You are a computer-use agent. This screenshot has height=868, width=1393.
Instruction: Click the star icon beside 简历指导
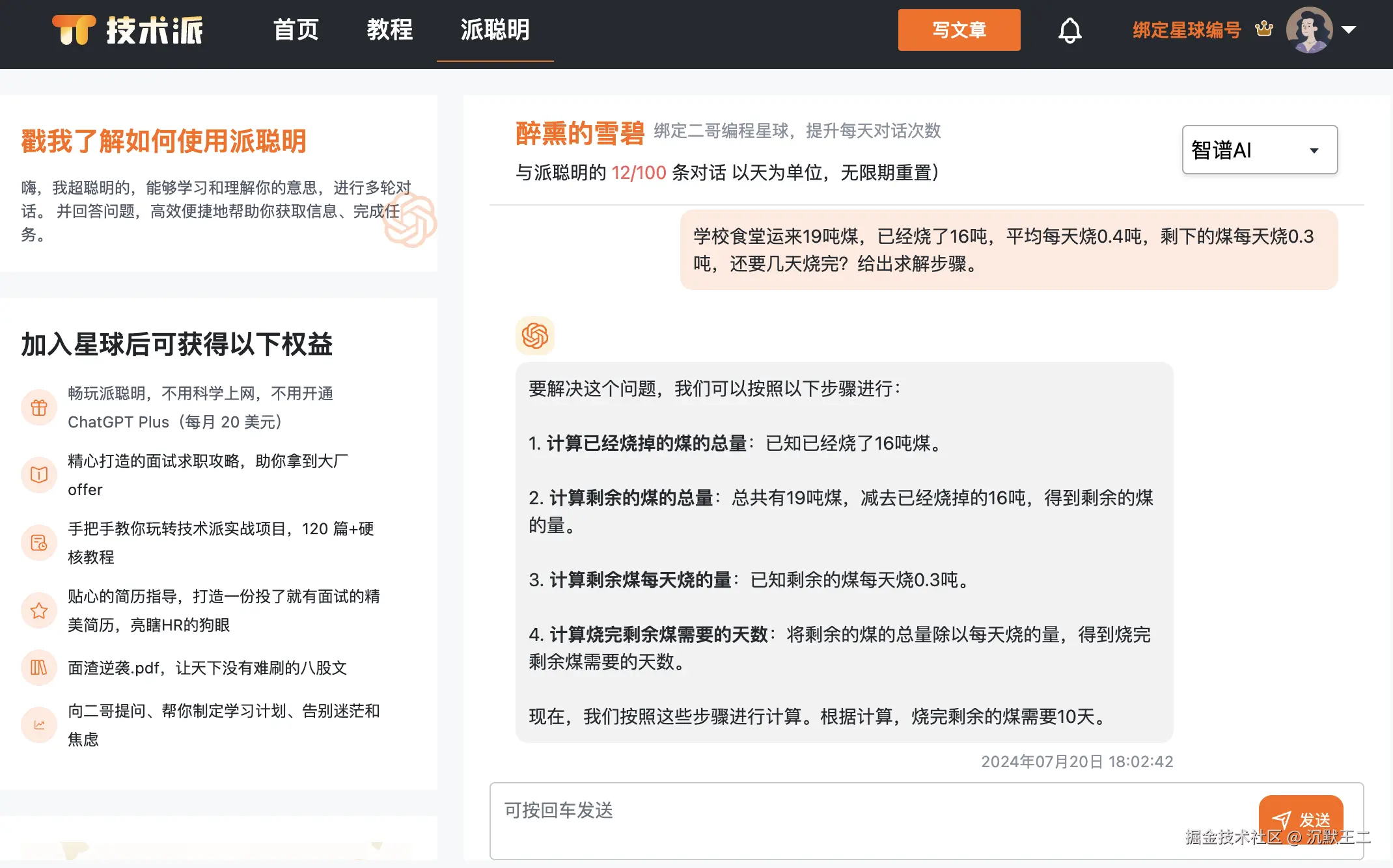tap(39, 610)
